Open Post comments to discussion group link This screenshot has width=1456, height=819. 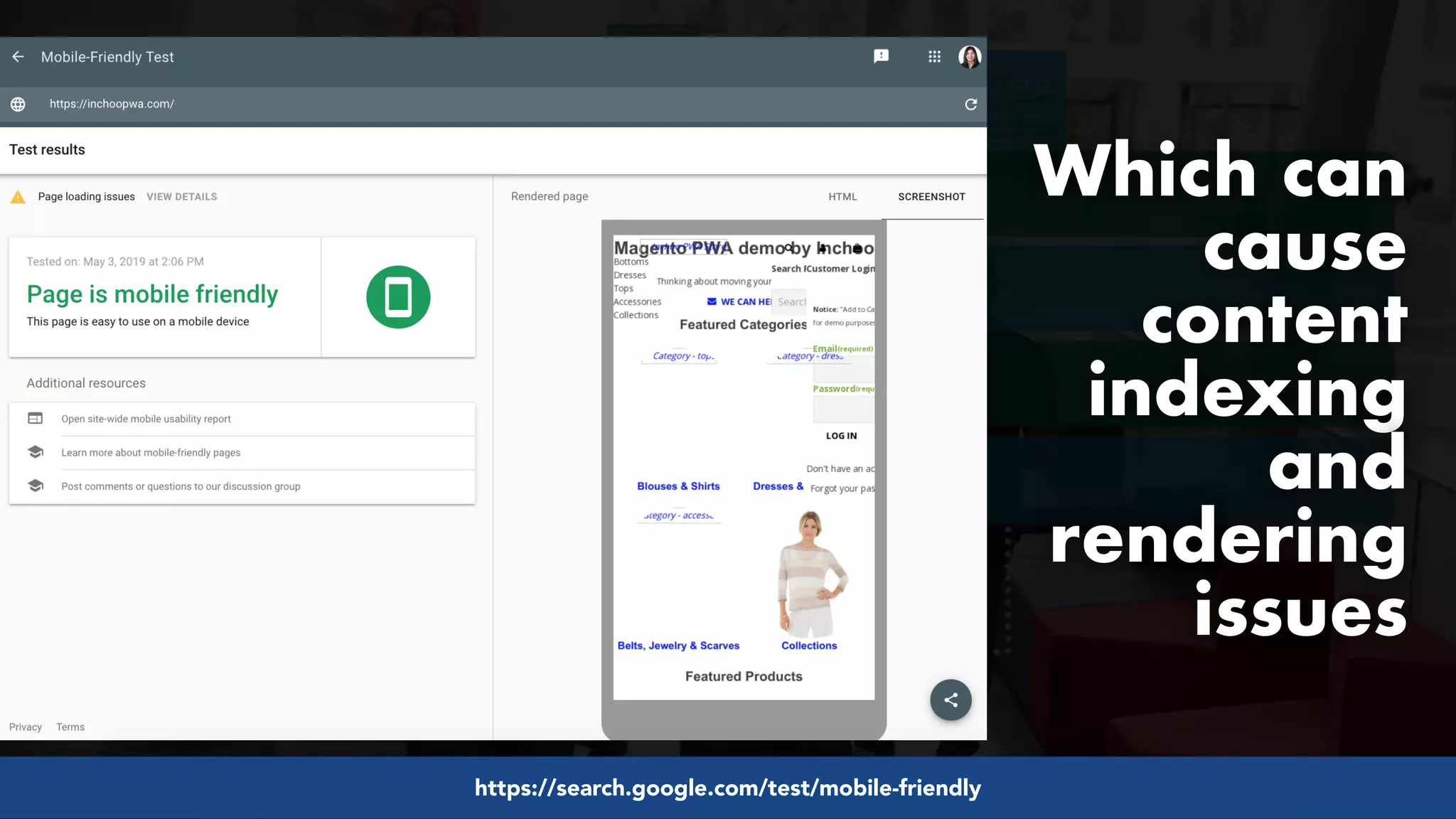tap(242, 486)
